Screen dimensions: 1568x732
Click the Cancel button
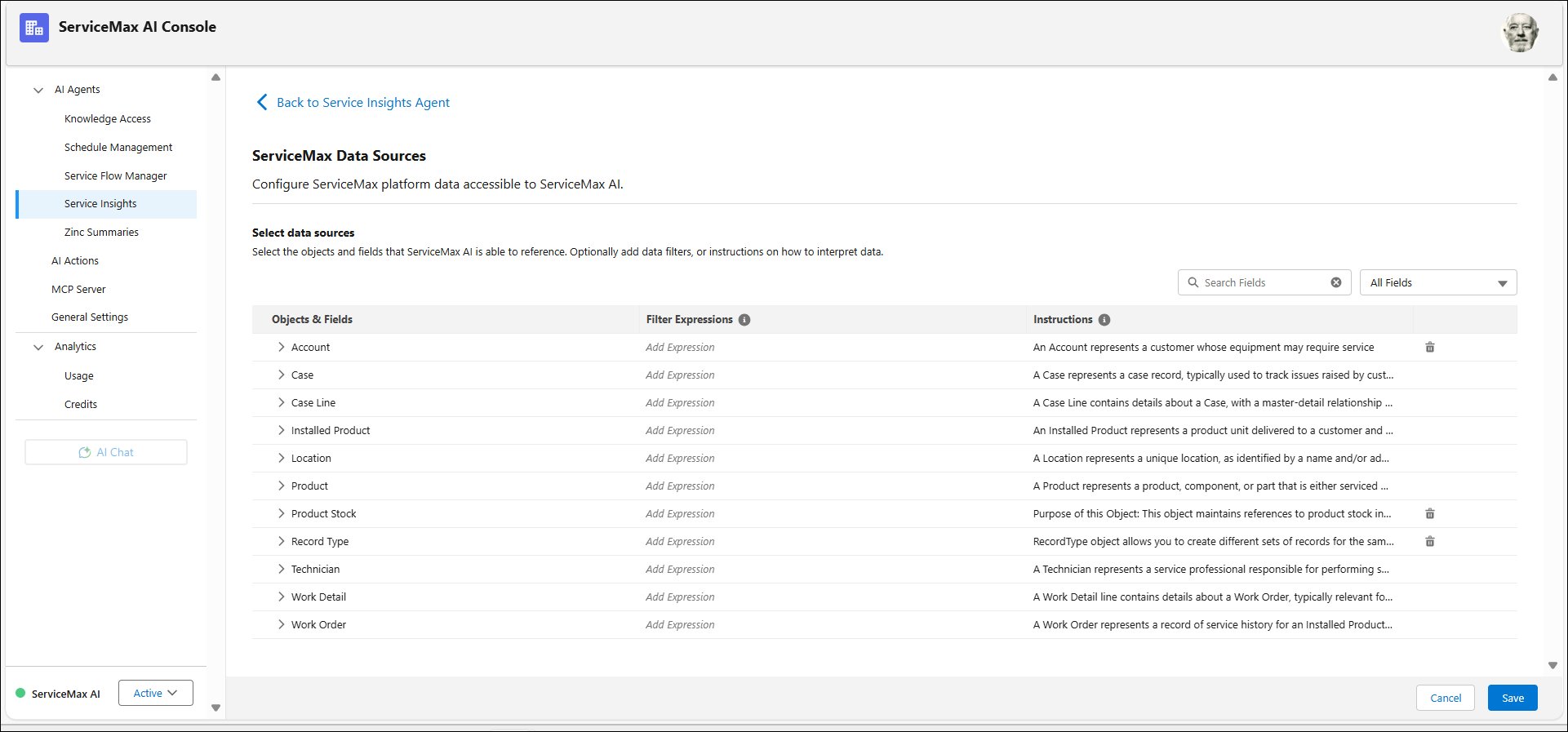coord(1446,698)
